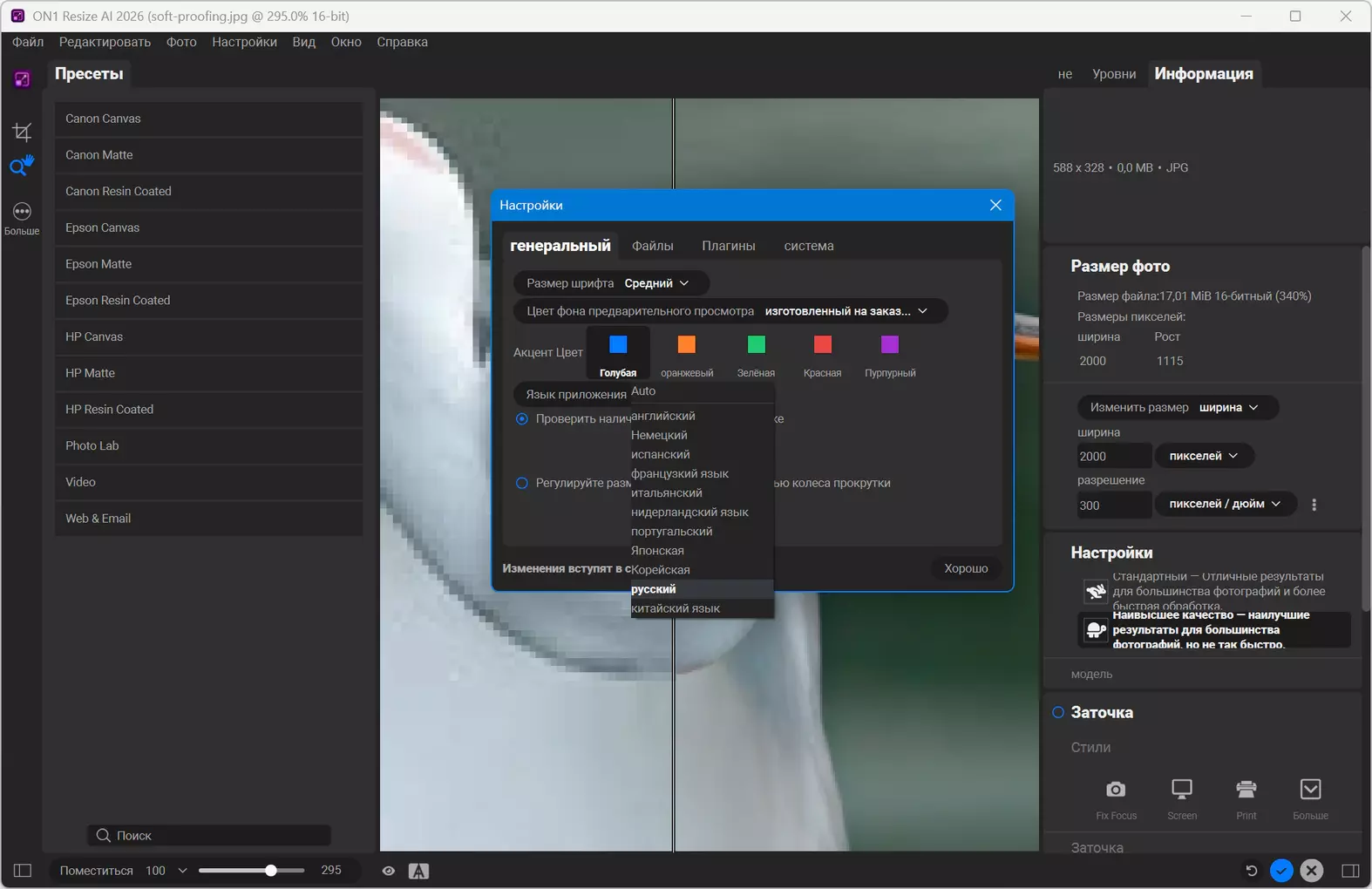
Task: Choose the Print sharpening style icon
Action: [1246, 790]
